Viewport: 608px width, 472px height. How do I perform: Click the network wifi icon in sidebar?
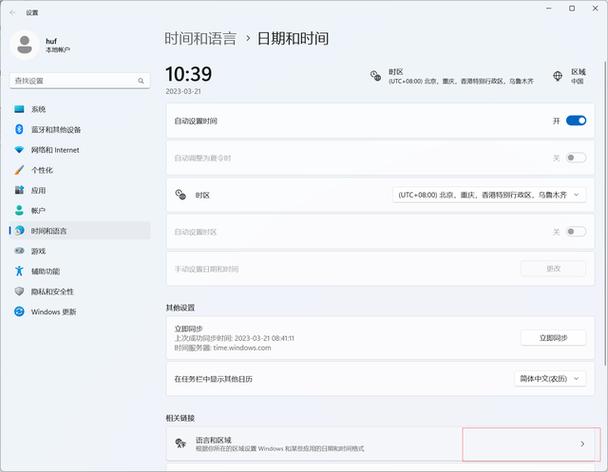point(19,150)
